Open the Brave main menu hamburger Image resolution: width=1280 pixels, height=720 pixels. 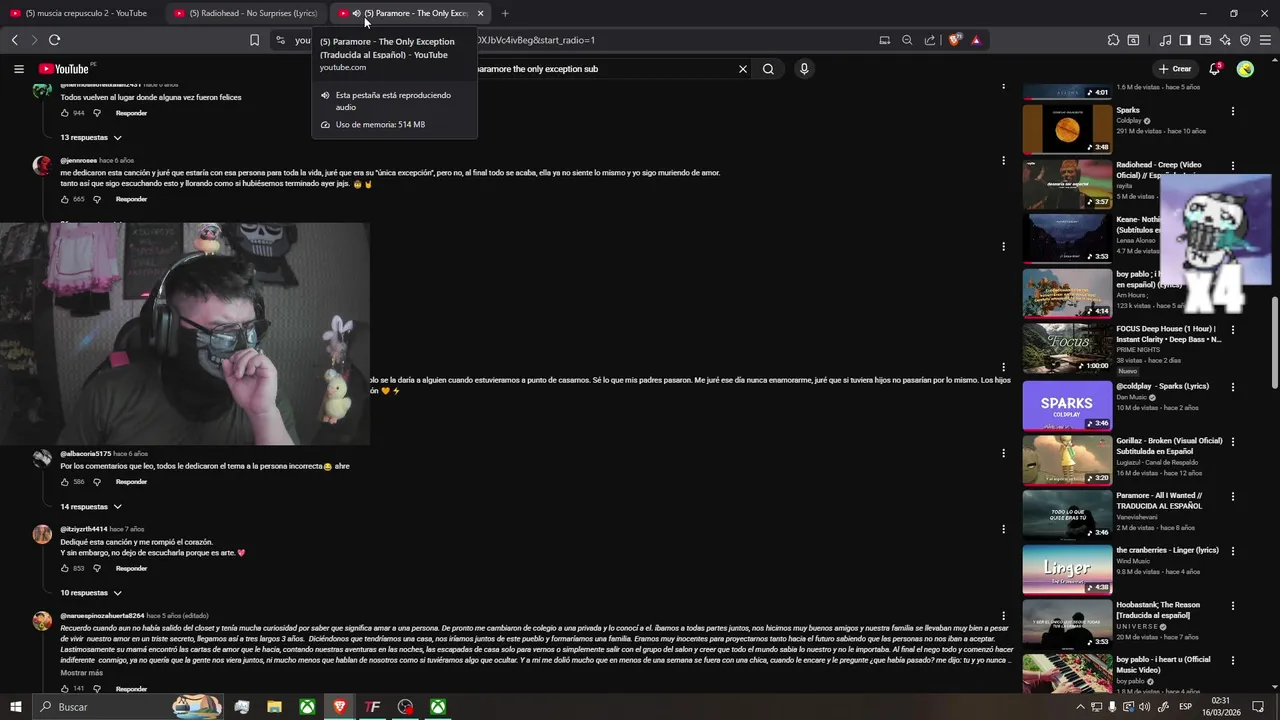[x=1265, y=40]
